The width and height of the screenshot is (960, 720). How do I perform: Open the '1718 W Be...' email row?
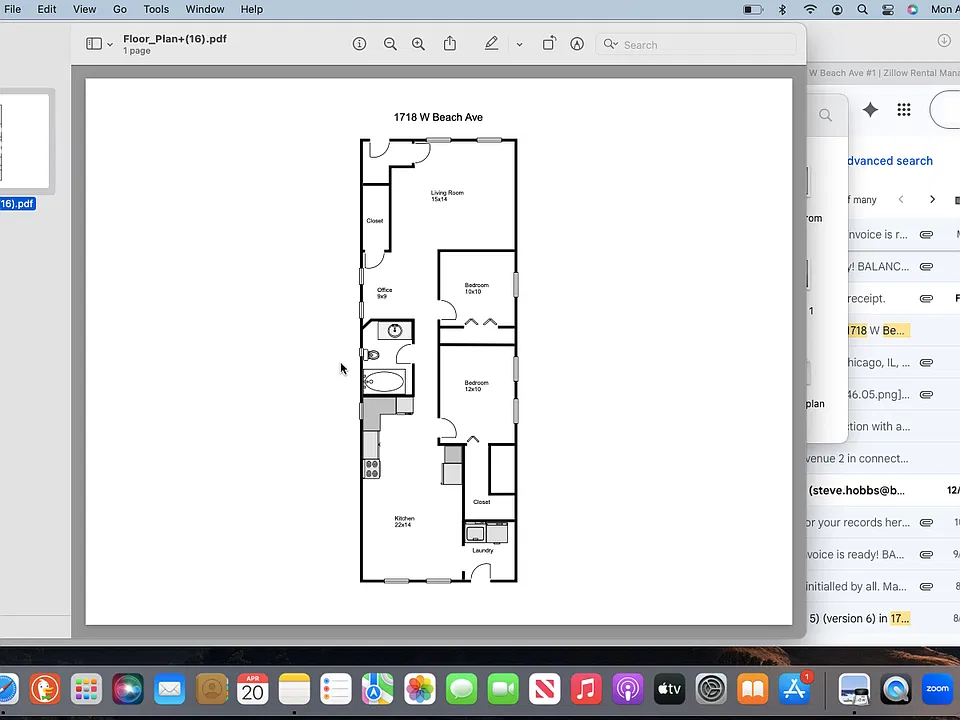(x=904, y=331)
